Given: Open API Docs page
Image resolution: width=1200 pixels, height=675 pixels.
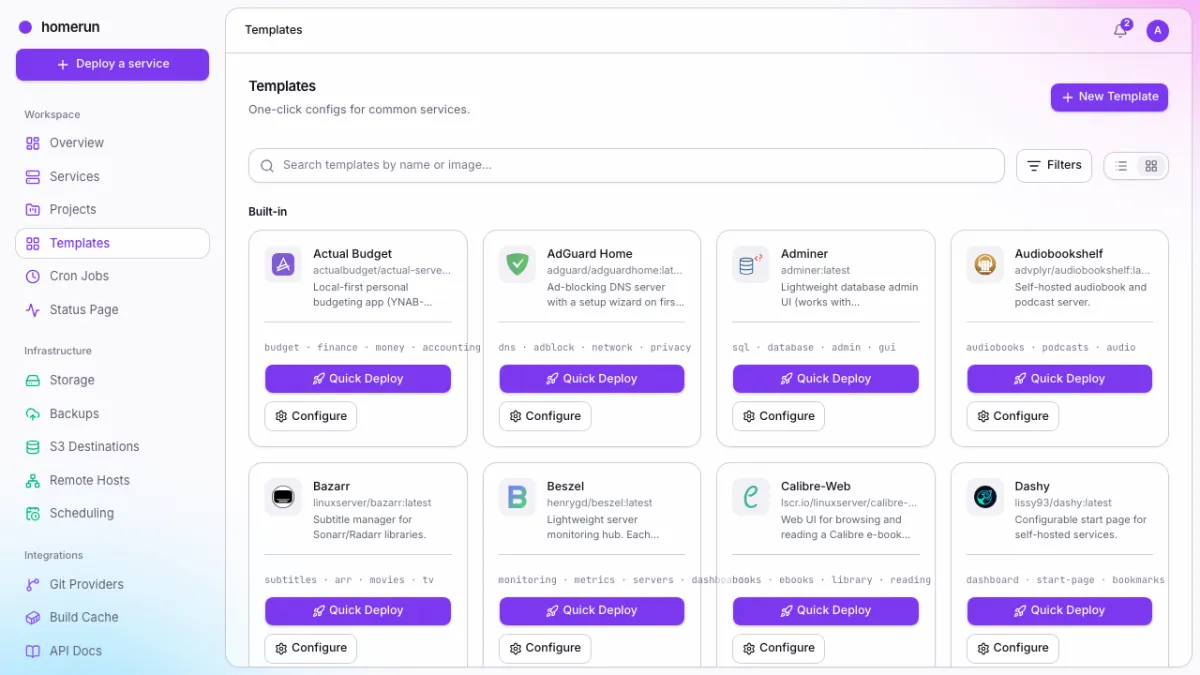Looking at the screenshot, I should tap(112, 651).
